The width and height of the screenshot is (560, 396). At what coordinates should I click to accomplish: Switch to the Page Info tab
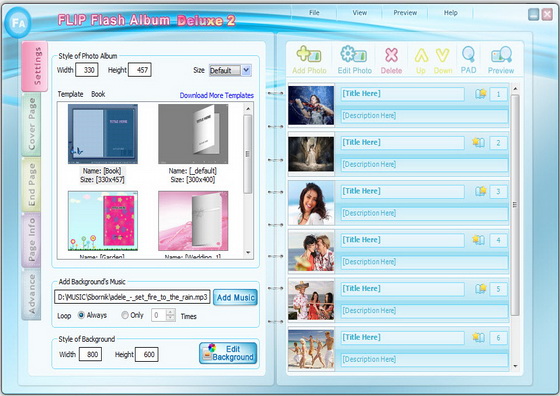pyautogui.click(x=31, y=240)
